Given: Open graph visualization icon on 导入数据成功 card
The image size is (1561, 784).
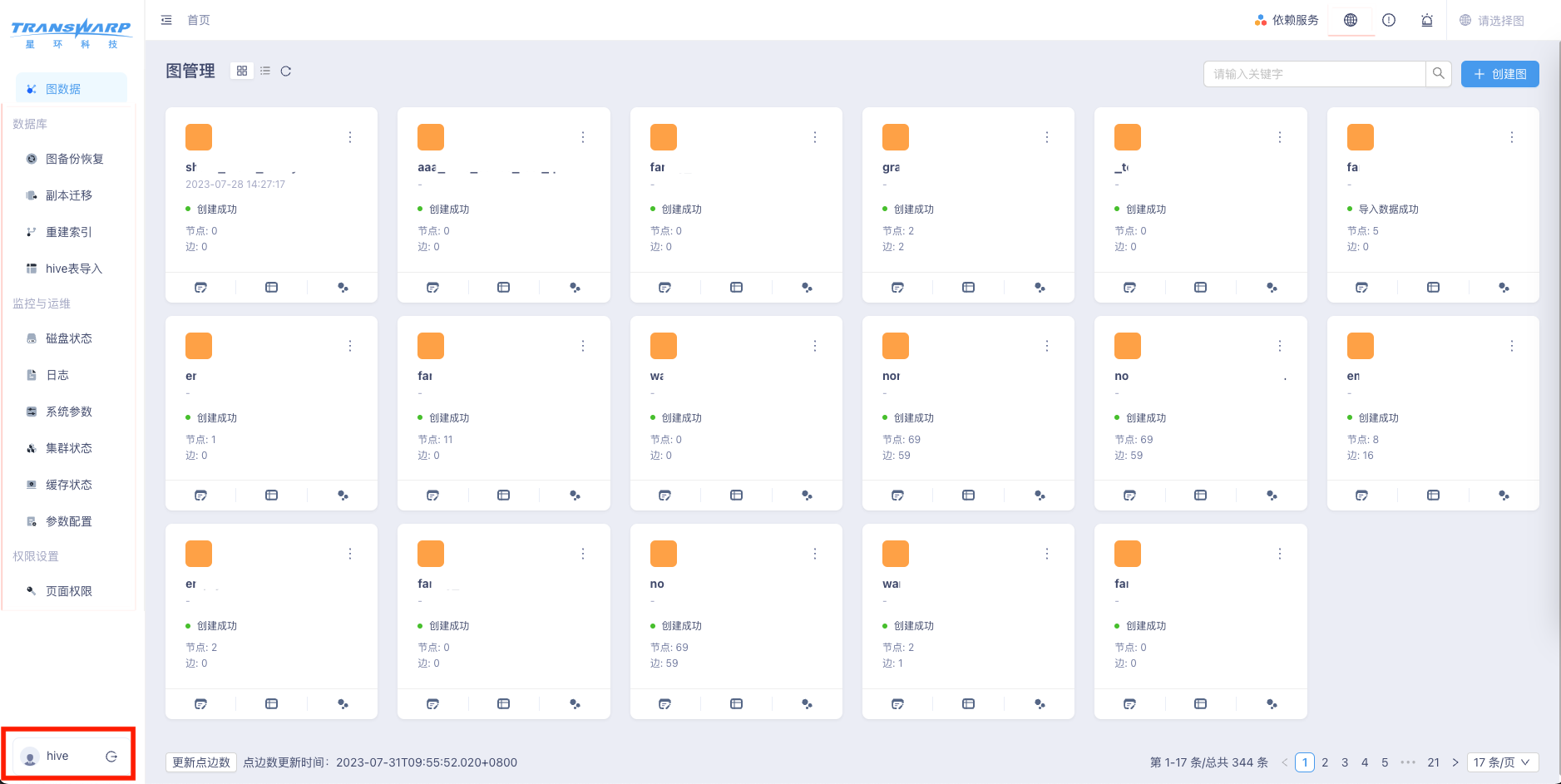Looking at the screenshot, I should pos(1504,287).
